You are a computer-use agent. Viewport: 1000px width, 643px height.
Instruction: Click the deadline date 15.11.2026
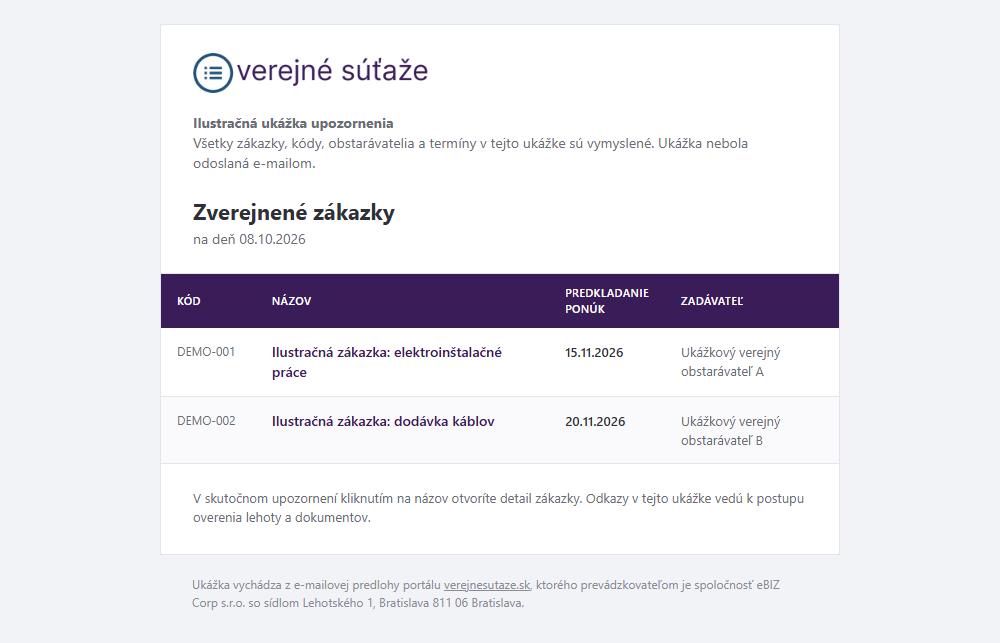[594, 353]
